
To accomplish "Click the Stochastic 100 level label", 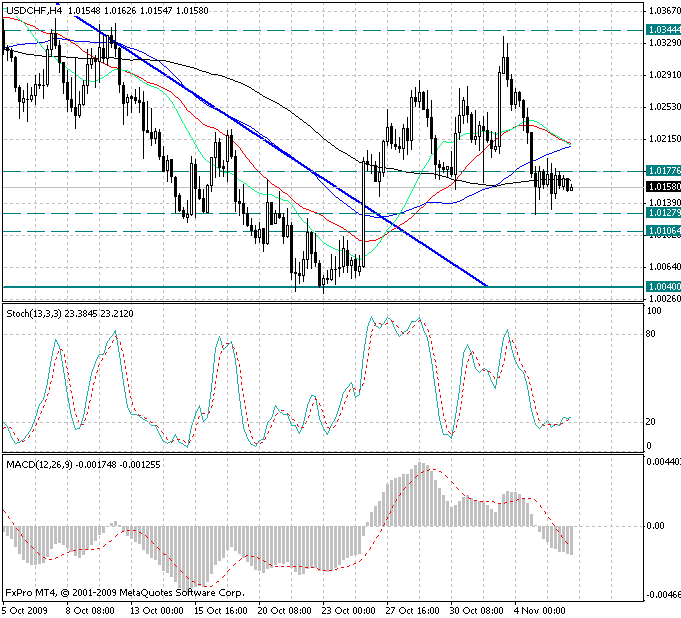I will [655, 311].
